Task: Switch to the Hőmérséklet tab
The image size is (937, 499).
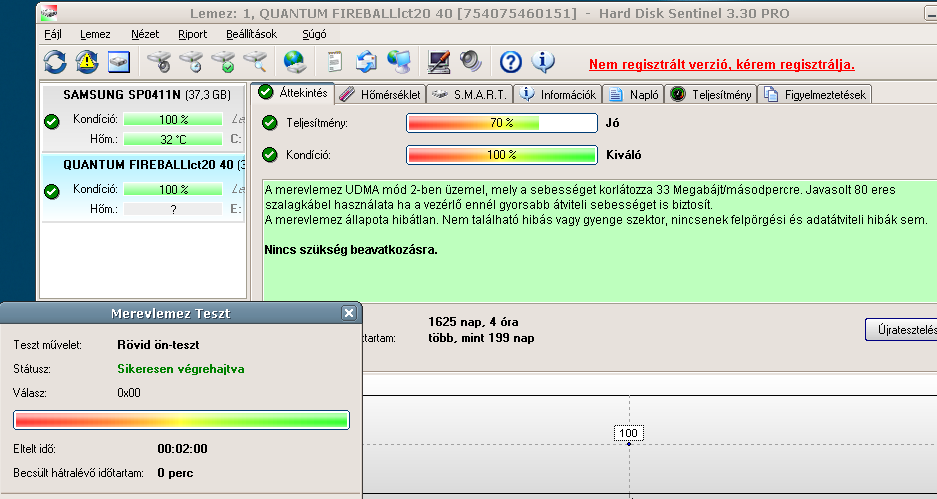Action: [x=380, y=94]
